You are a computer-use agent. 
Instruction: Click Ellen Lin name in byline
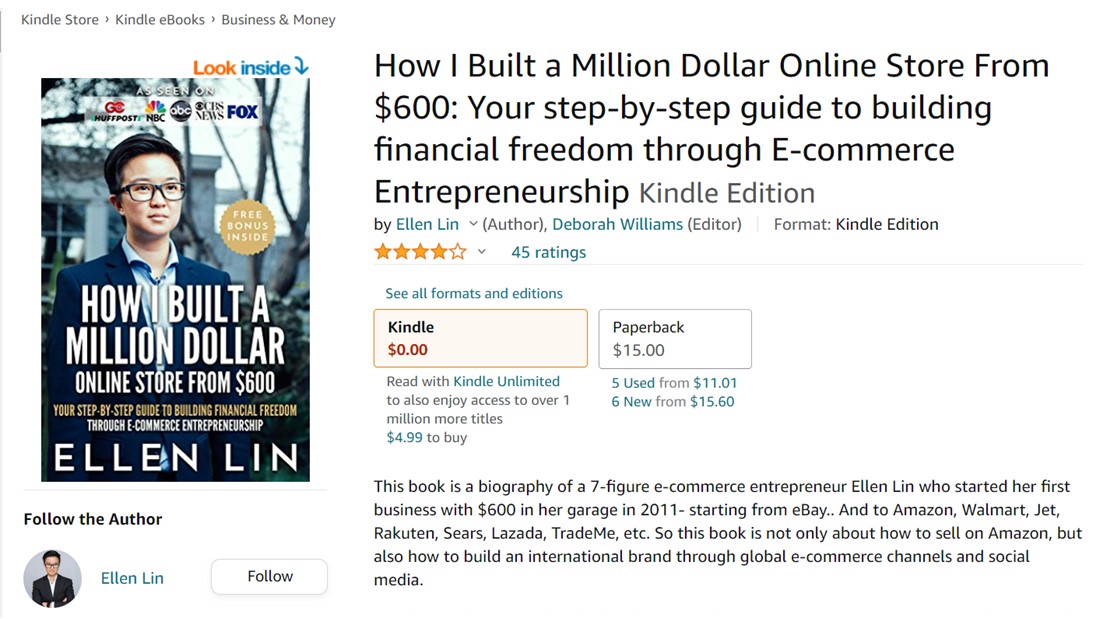click(x=427, y=224)
